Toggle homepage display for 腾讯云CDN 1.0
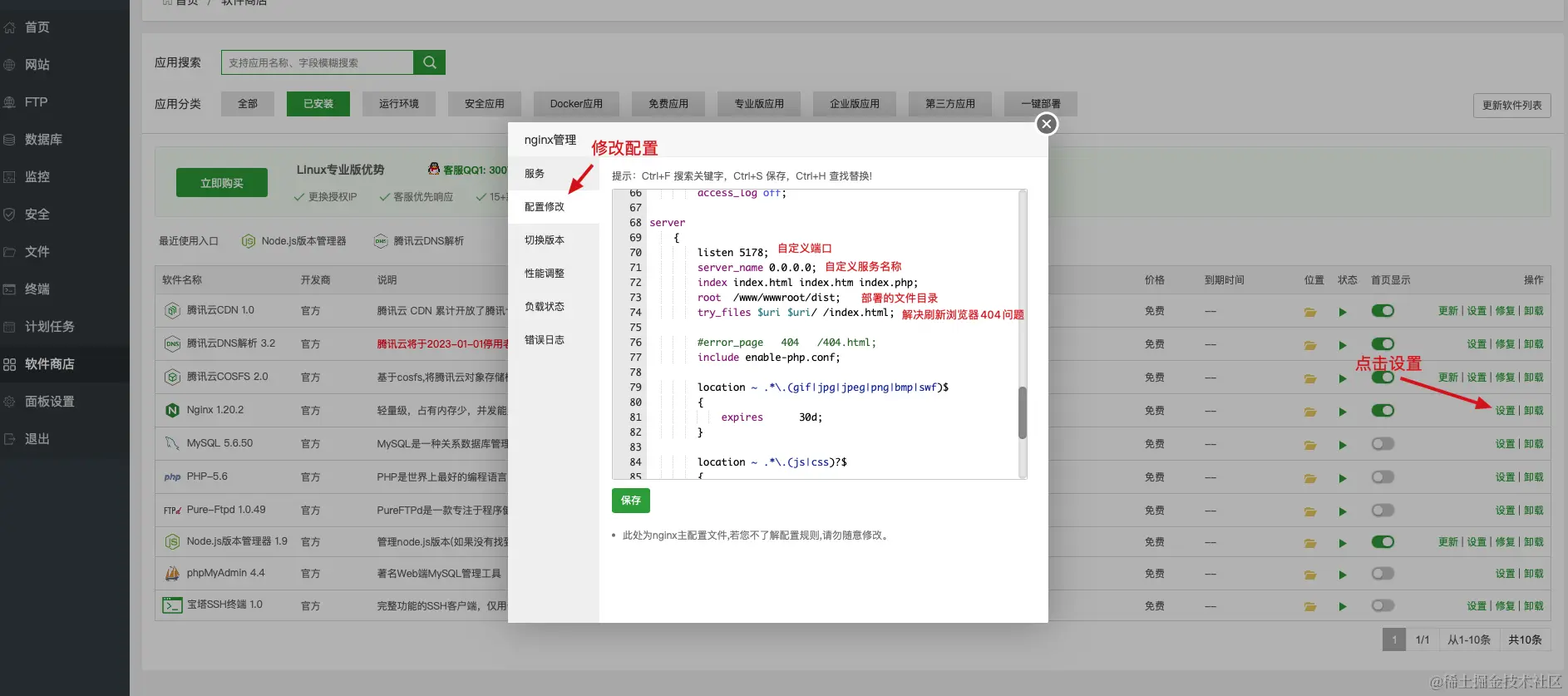 point(1383,311)
